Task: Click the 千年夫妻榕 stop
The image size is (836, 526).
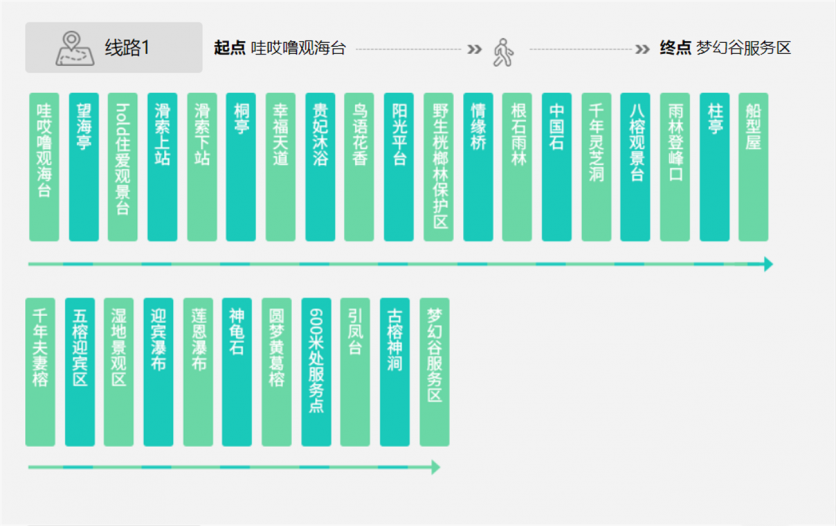Action: pos(40,372)
